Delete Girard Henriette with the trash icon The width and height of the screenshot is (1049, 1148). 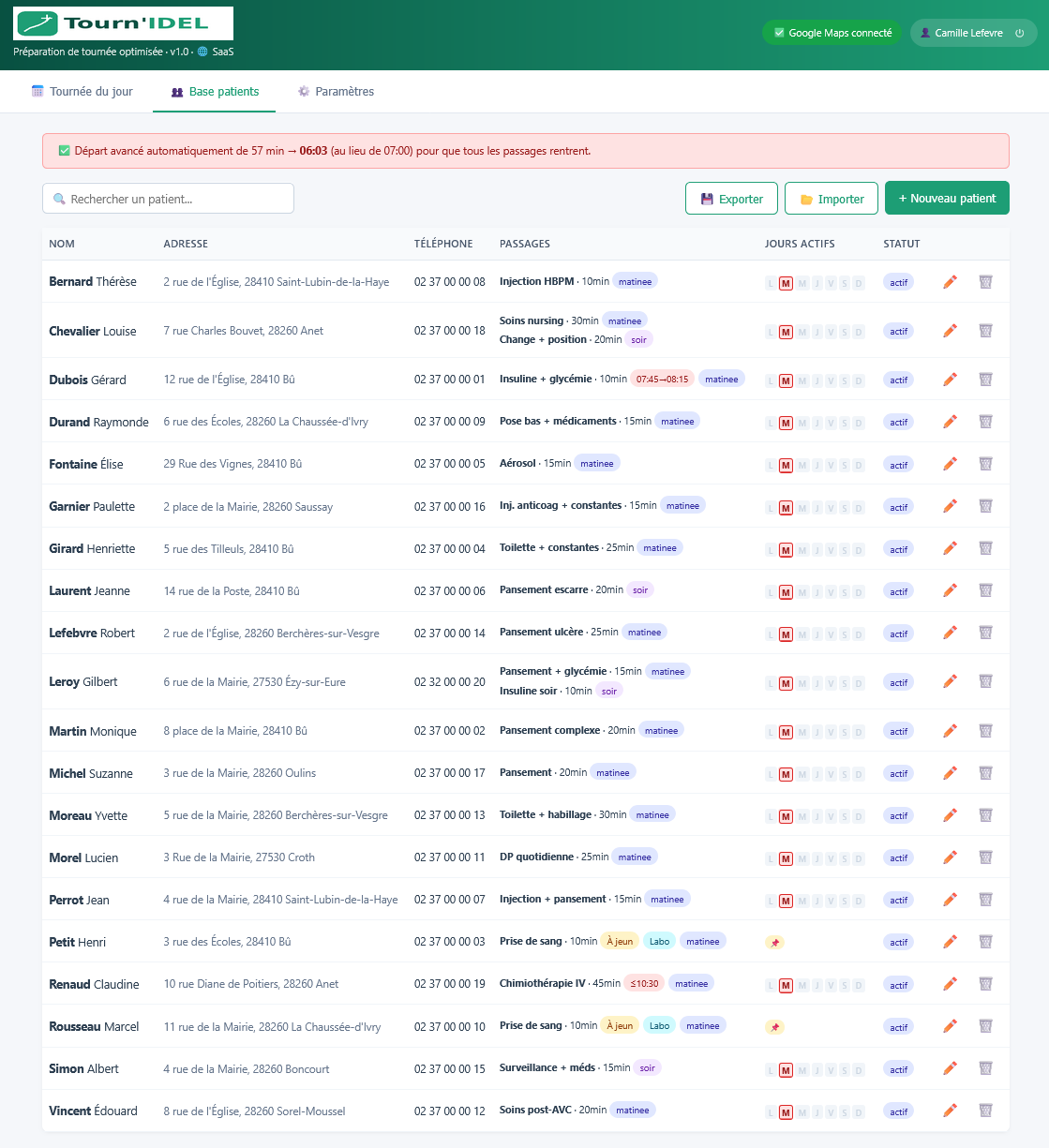[985, 548]
